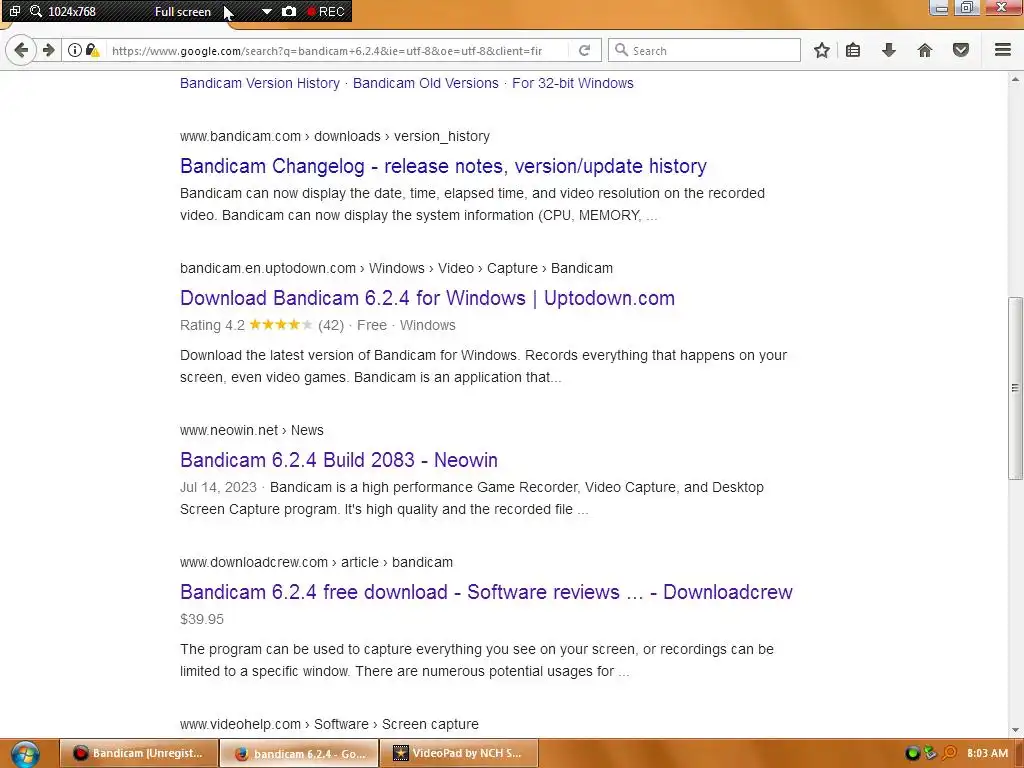Screen dimensions: 1024x768
Task: Open the Pocket icon in toolbar
Action: (961, 50)
